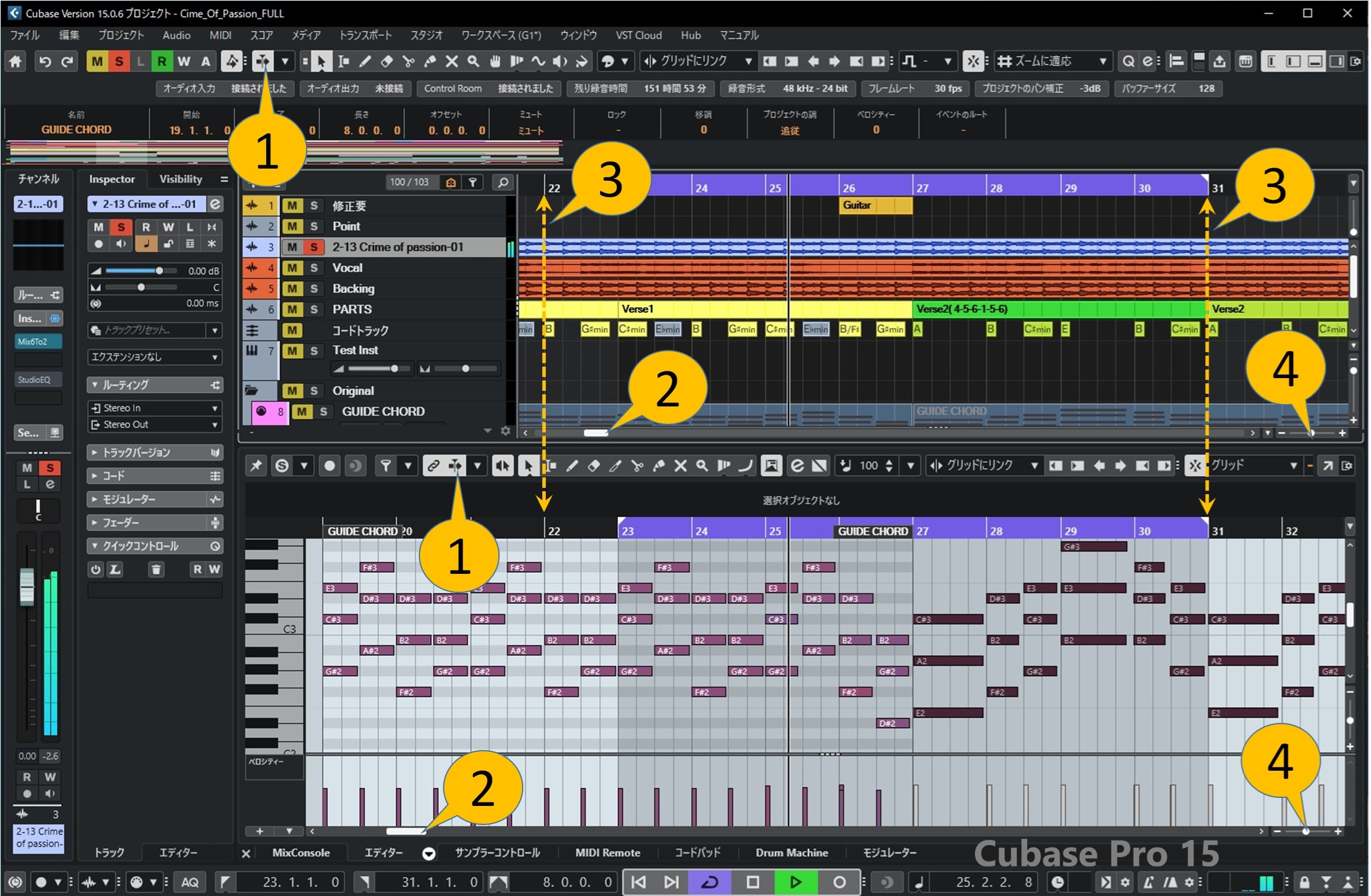Adjust the inspector volume slider at 0.00 dB
Viewport: 1371px width, 896px height.
click(159, 270)
